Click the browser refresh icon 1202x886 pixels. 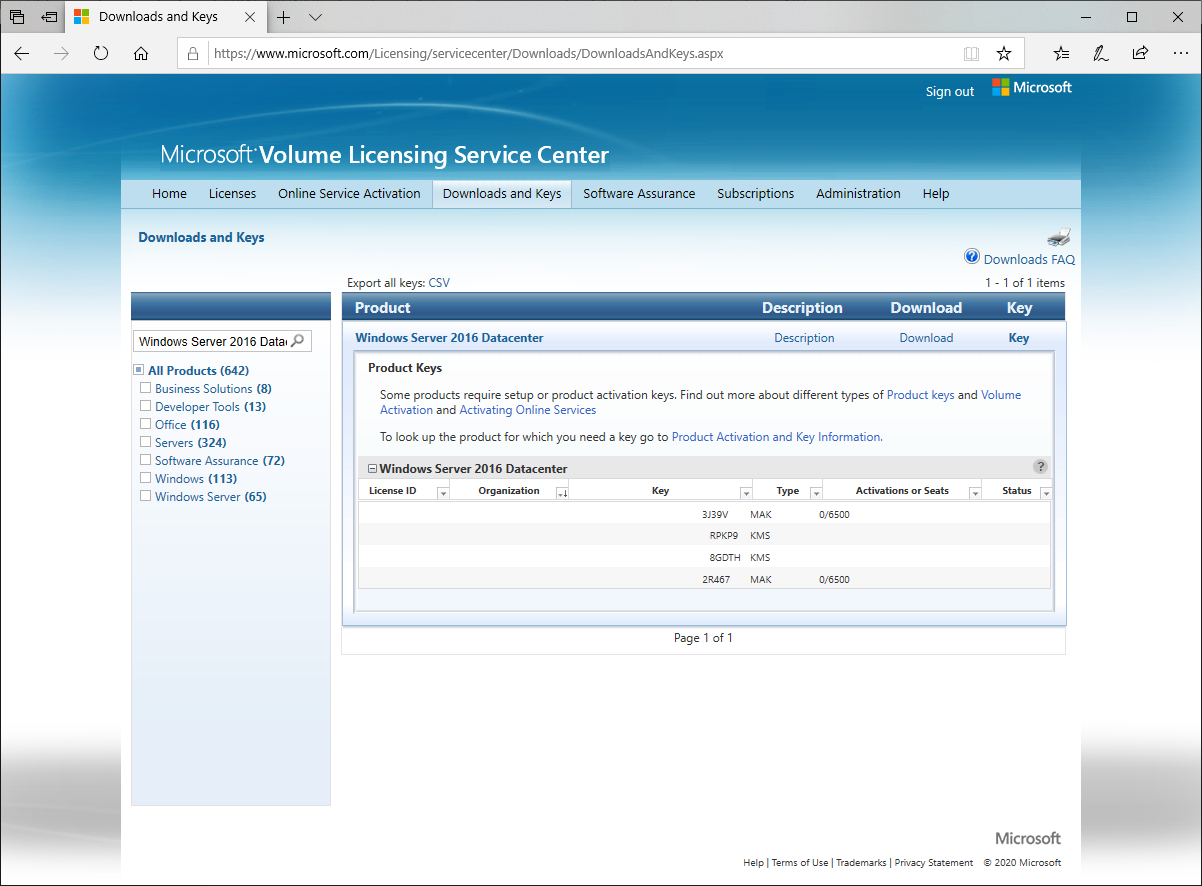point(101,54)
